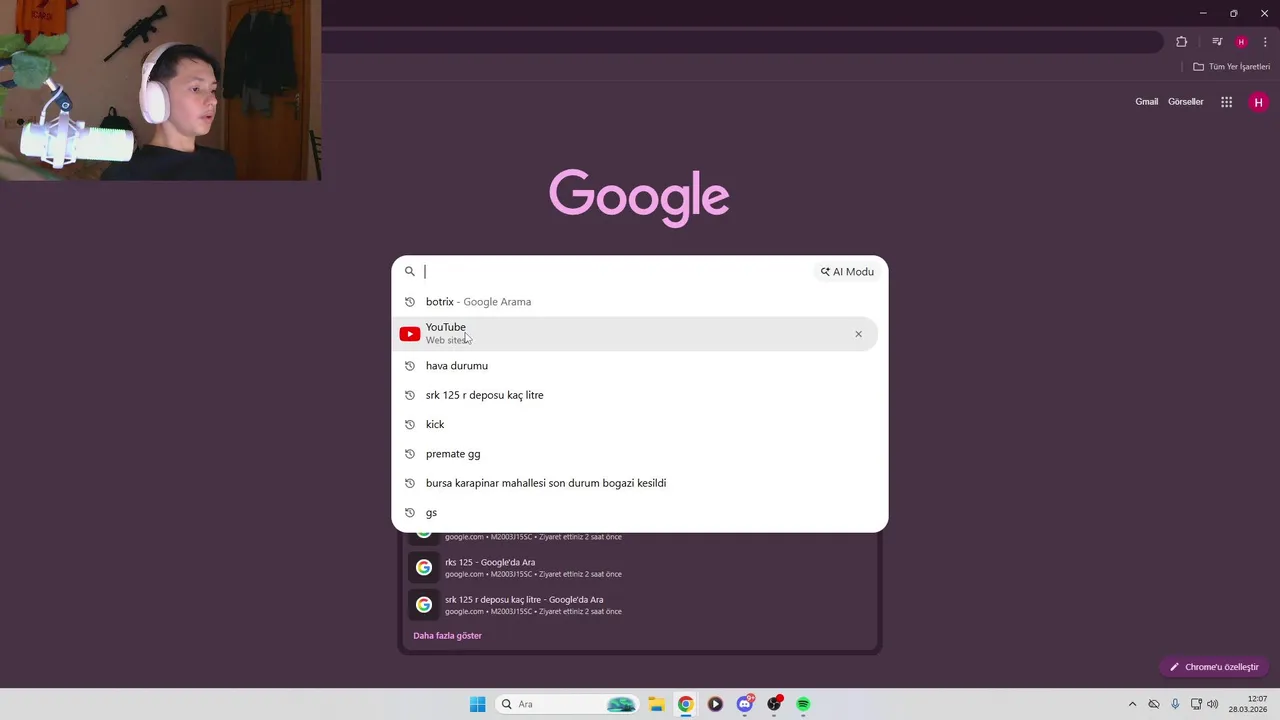The image size is (1280, 720).
Task: Switch to Chrome in the taskbar
Action: click(685, 704)
